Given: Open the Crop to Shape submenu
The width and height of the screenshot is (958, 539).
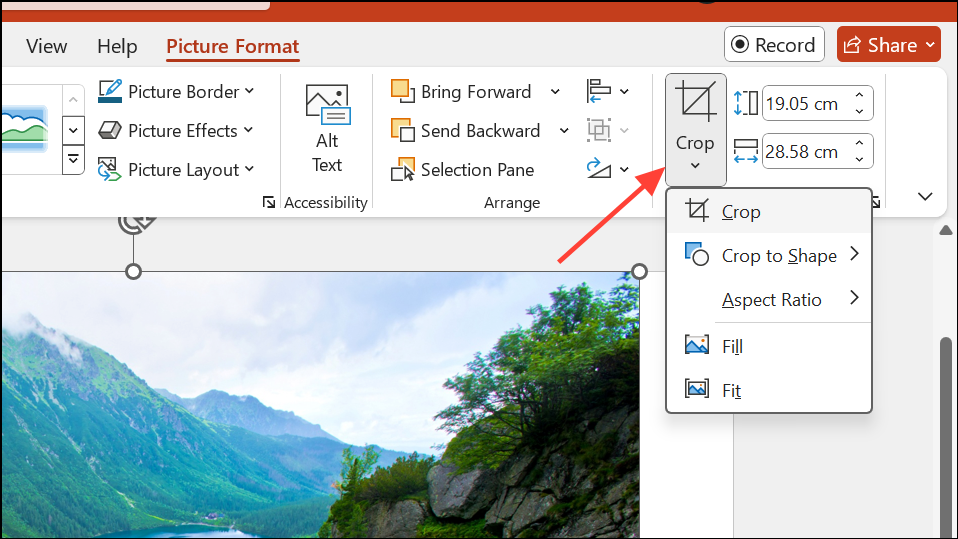Looking at the screenshot, I should pos(769,255).
